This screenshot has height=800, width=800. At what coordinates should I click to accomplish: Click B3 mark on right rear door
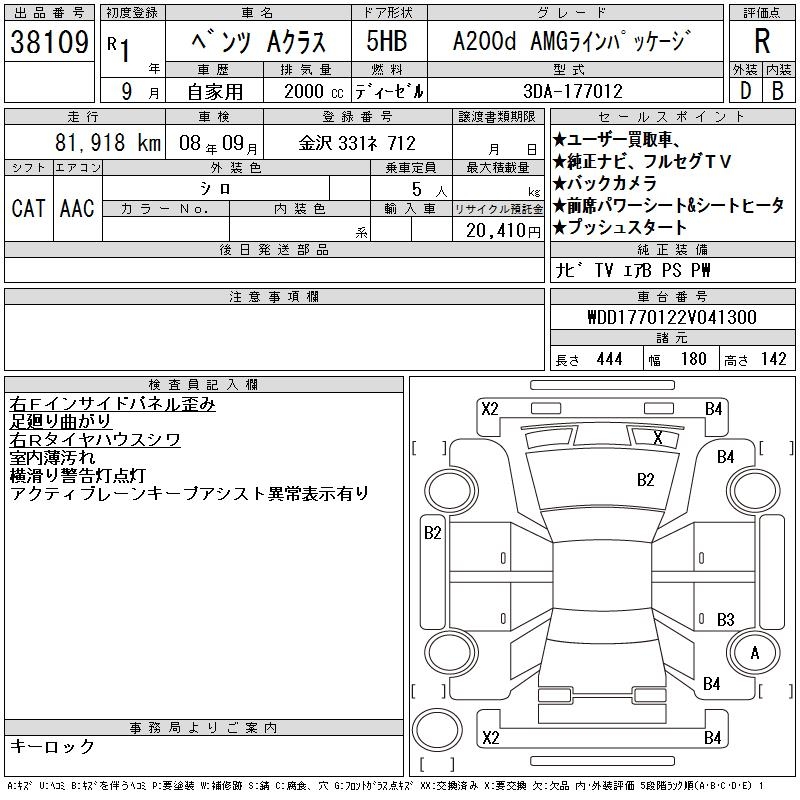[x=726, y=619]
